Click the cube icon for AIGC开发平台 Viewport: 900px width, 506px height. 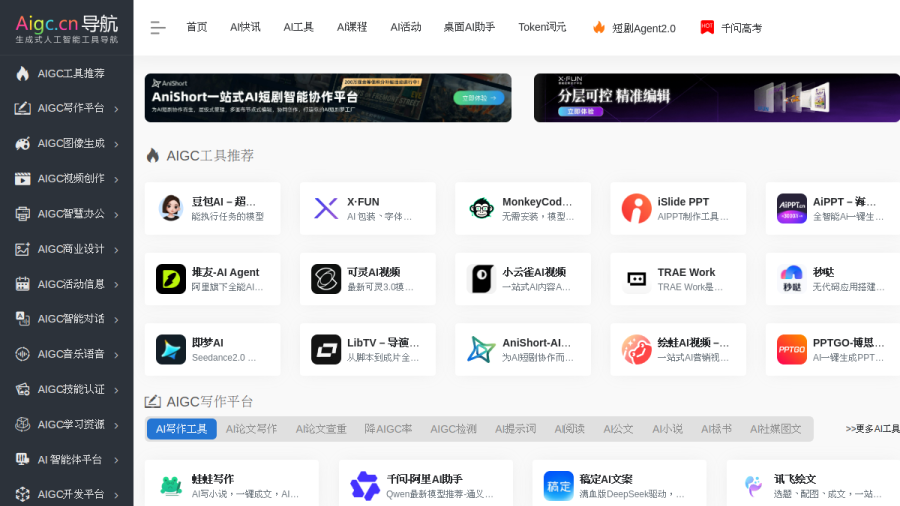(x=22, y=494)
